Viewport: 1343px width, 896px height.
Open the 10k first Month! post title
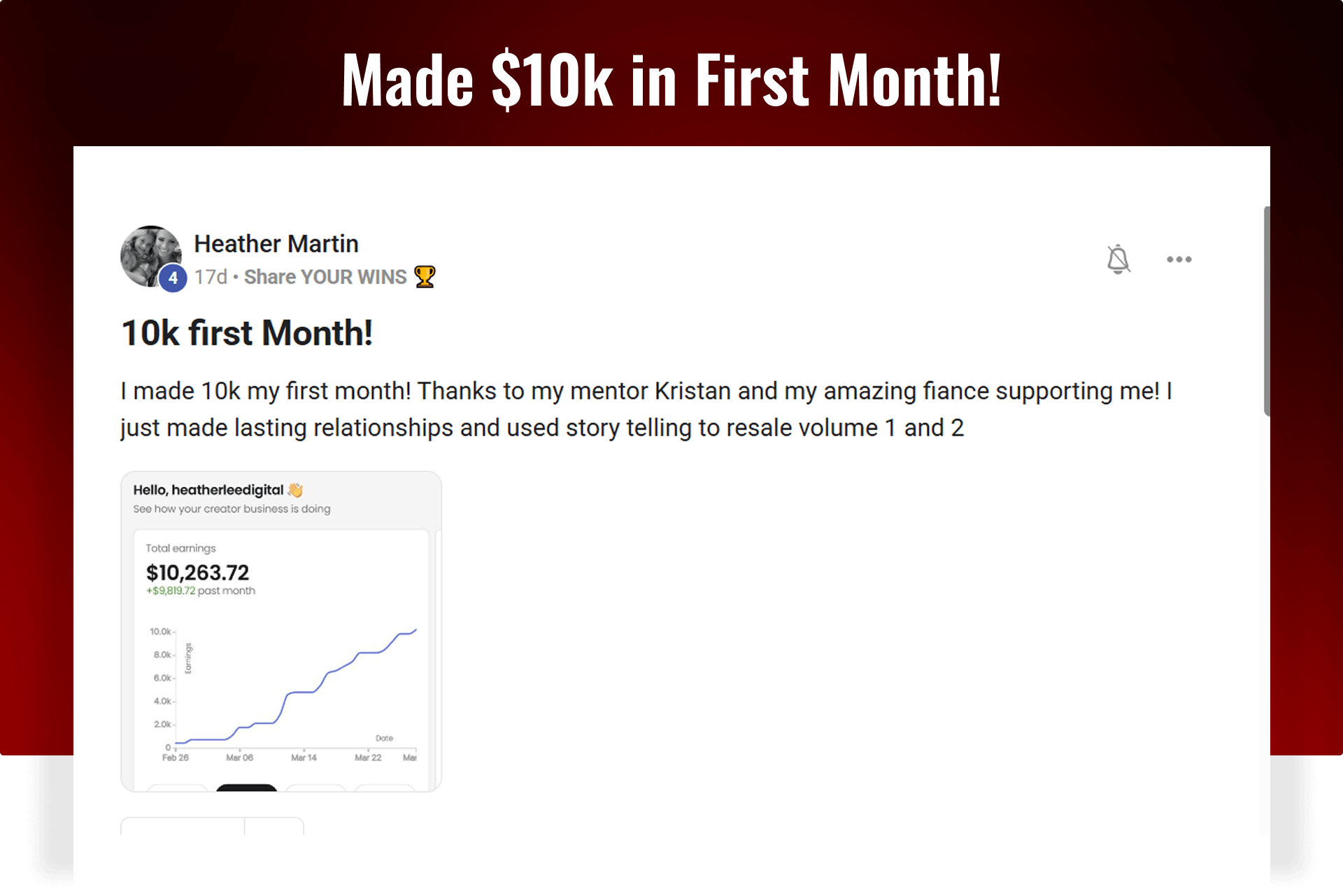(x=247, y=333)
